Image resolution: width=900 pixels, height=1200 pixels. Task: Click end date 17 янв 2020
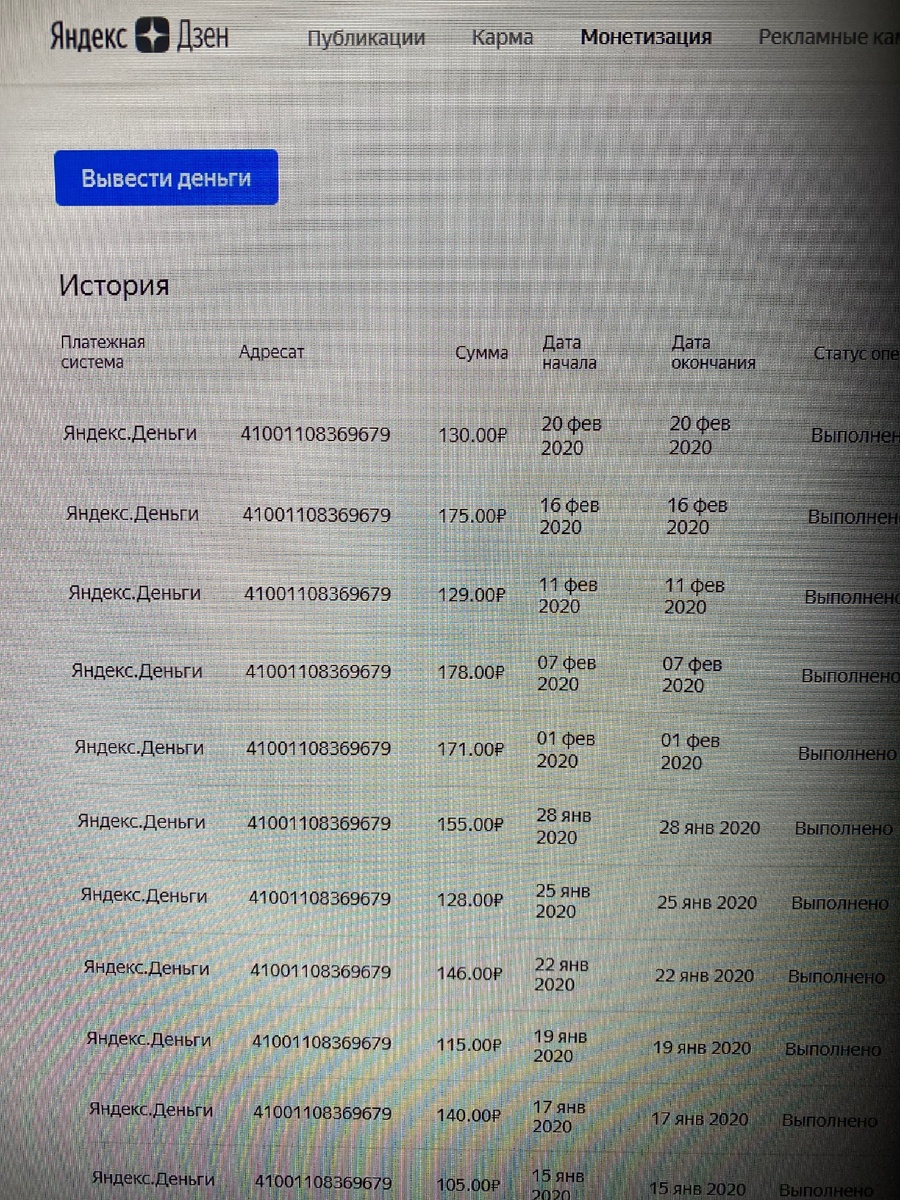[699, 1119]
